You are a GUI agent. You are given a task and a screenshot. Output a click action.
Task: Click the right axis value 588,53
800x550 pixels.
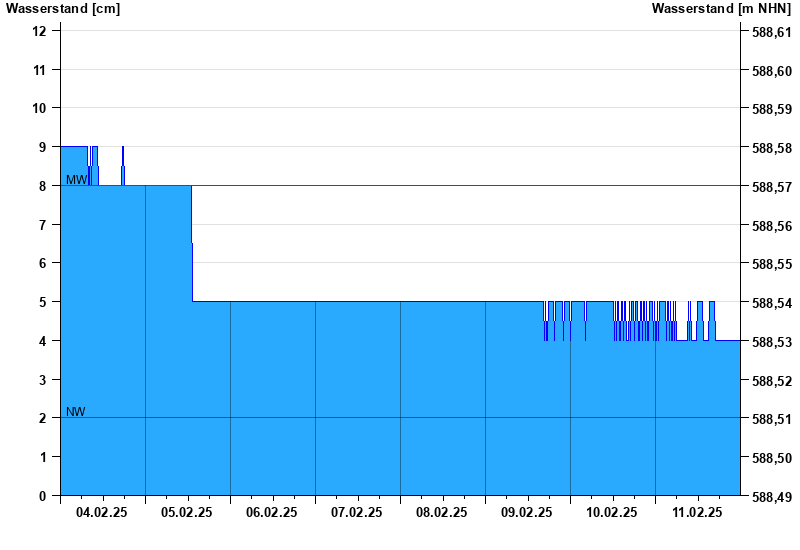[772, 342]
